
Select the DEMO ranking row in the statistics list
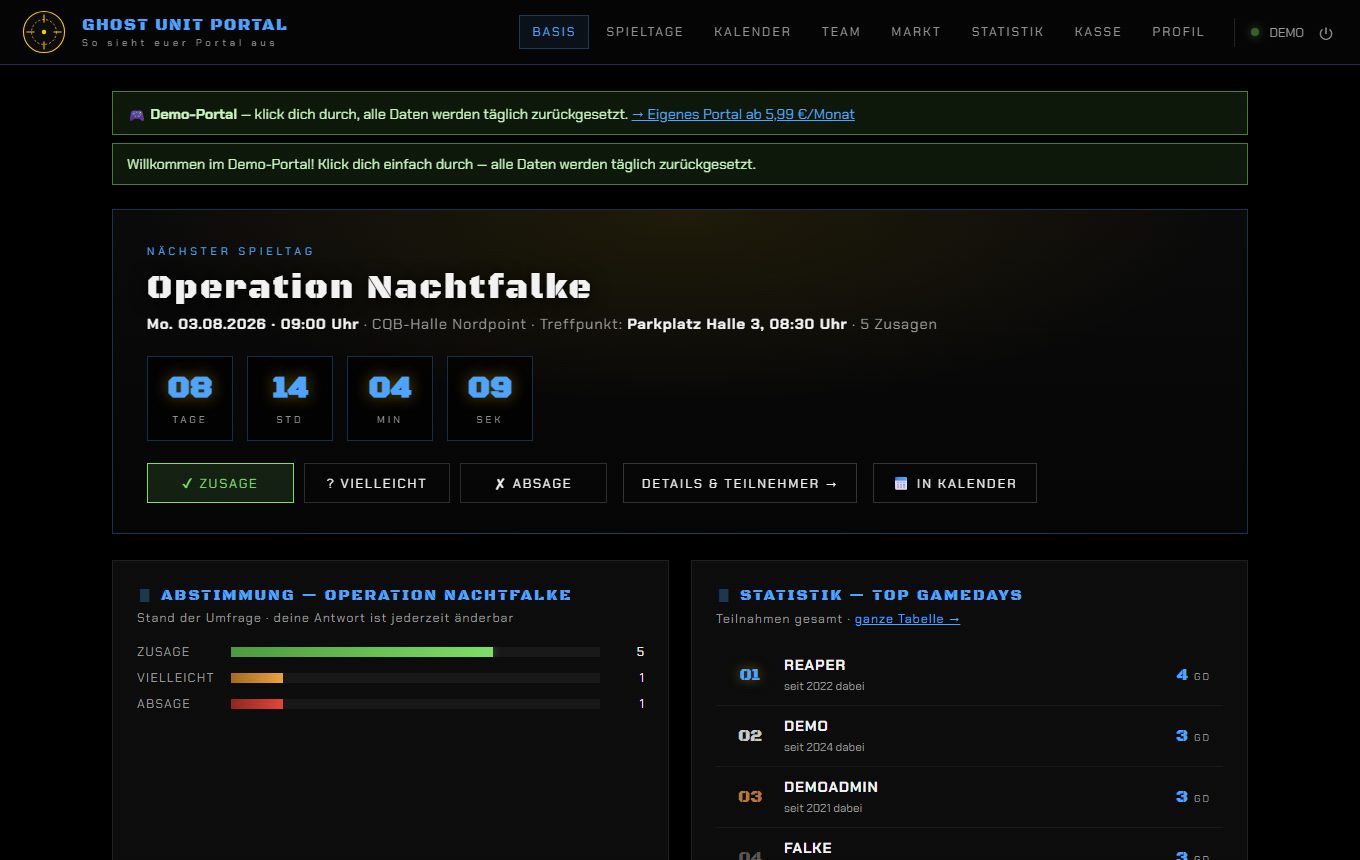969,736
